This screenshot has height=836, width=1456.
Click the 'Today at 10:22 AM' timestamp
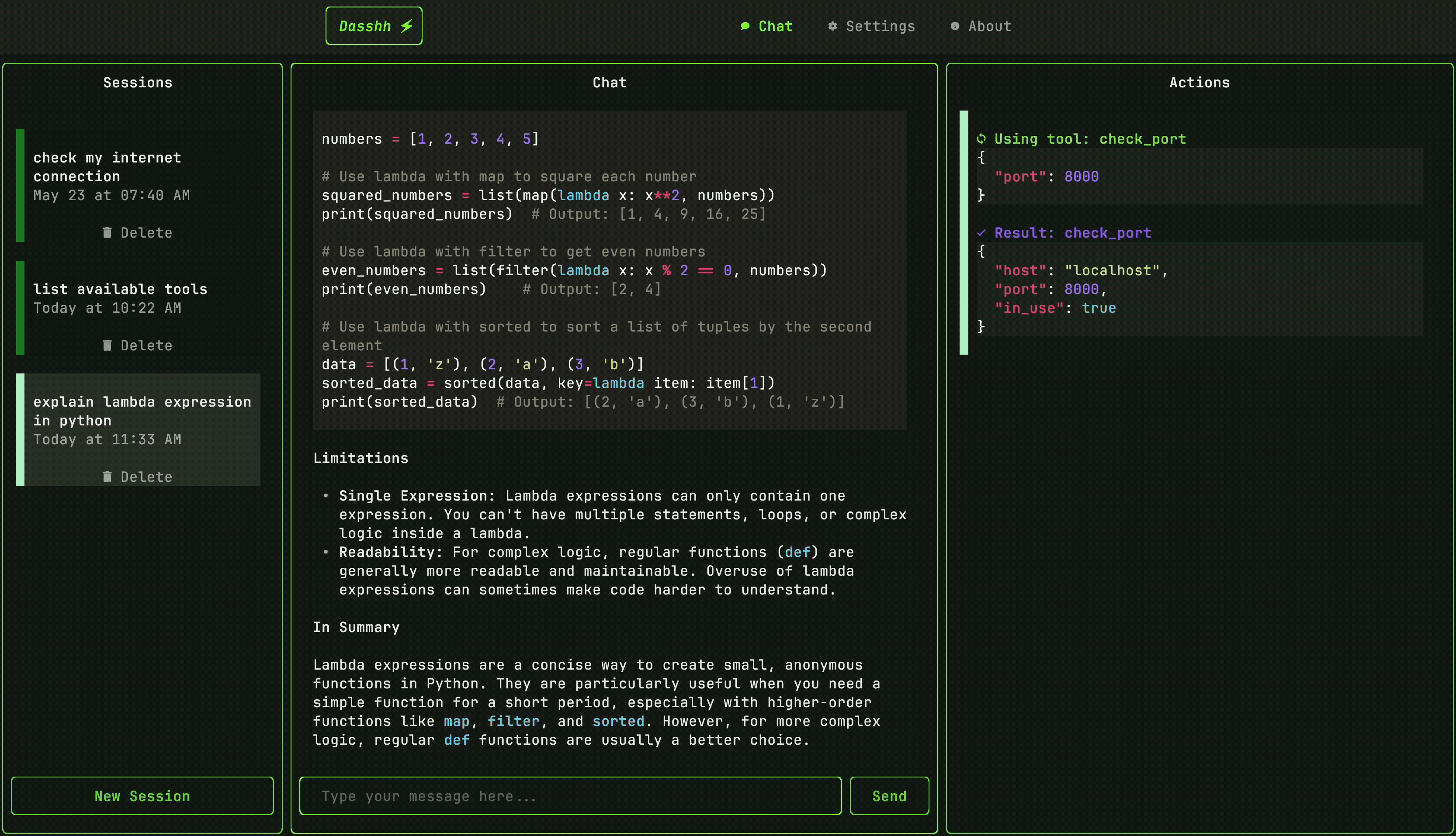pos(107,308)
